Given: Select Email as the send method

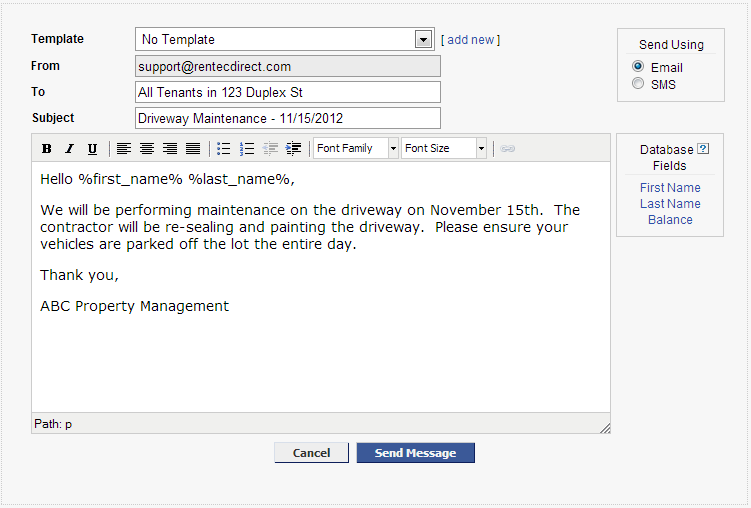Looking at the screenshot, I should point(638,67).
